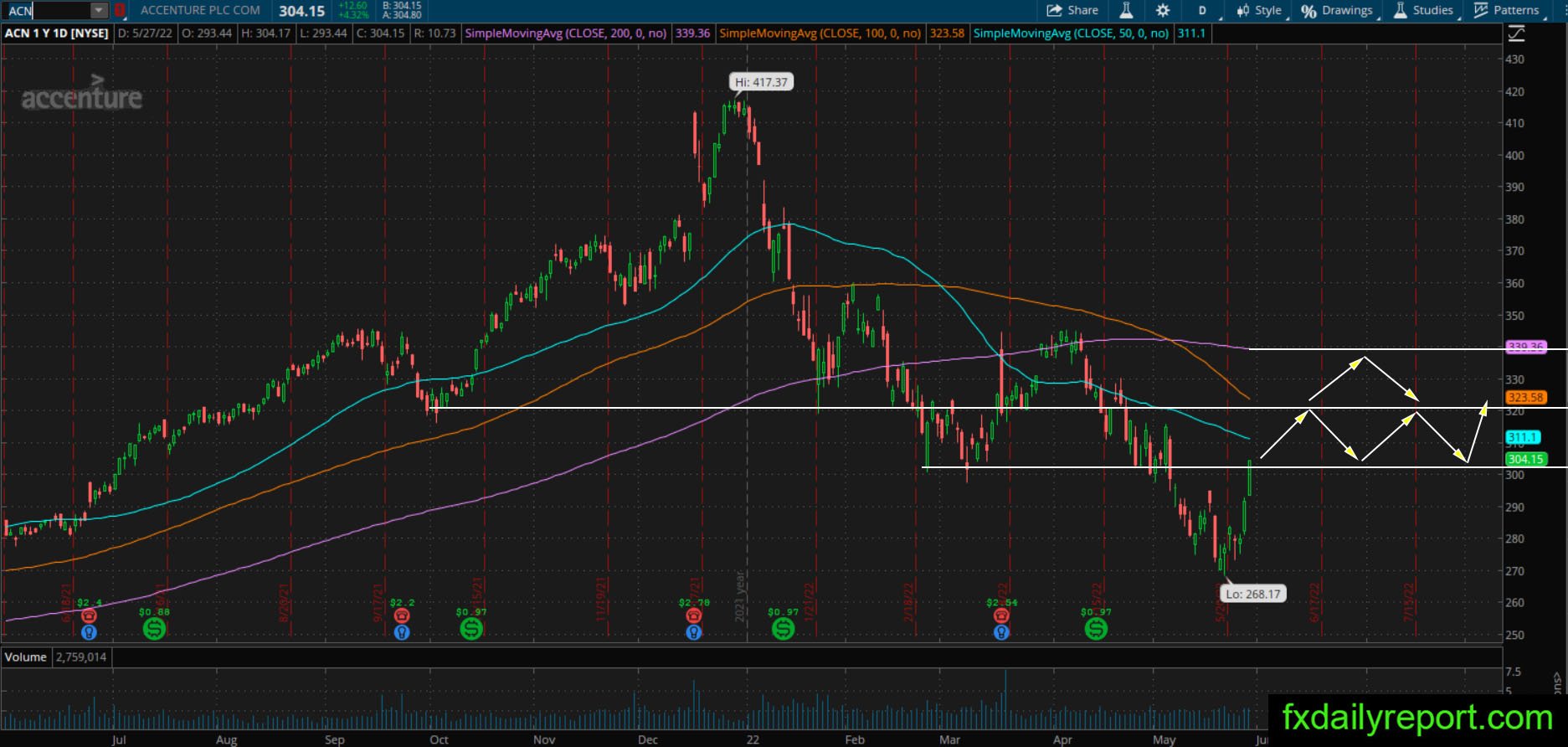This screenshot has height=747, width=1568.
Task: Click the Dec label on the time axis
Action: (x=647, y=739)
